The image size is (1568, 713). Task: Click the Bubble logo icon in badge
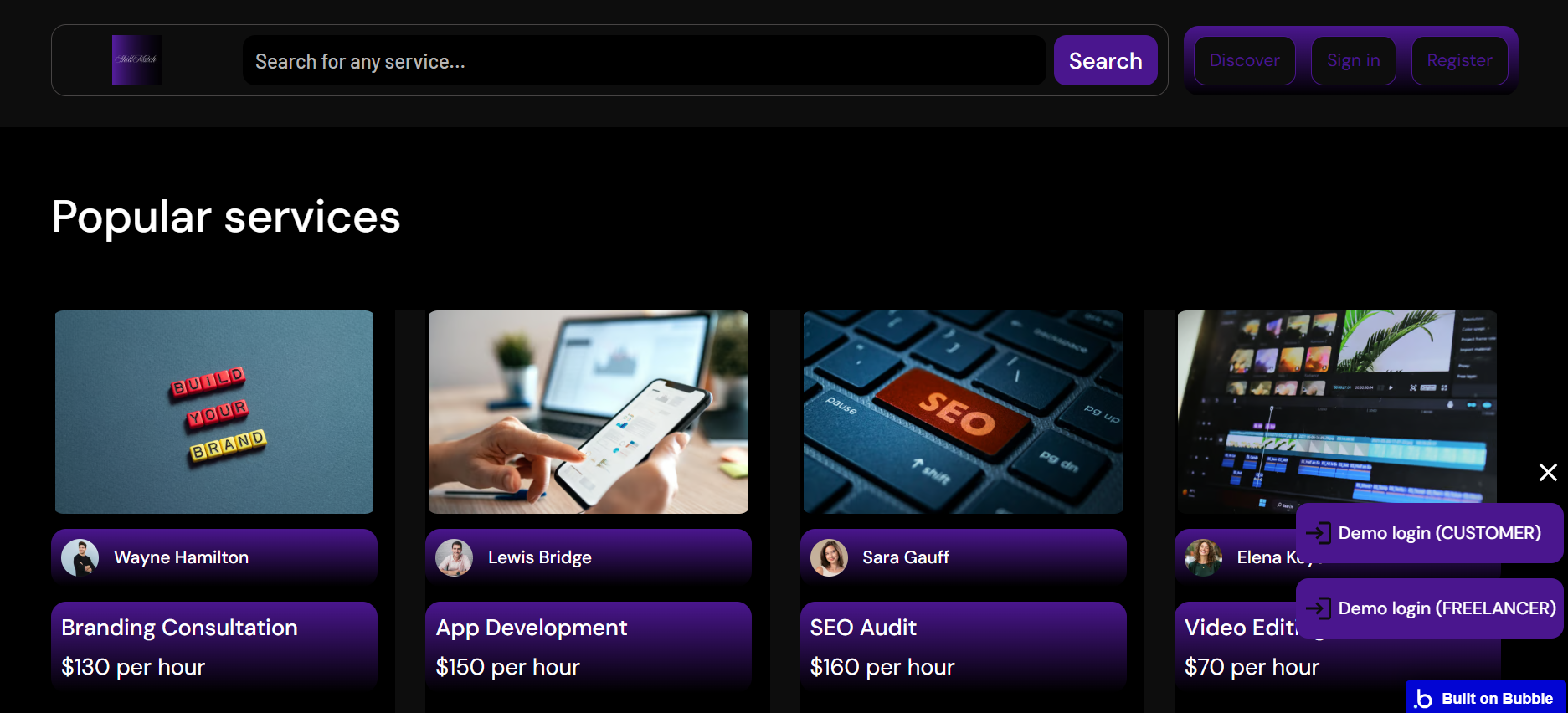point(1423,699)
